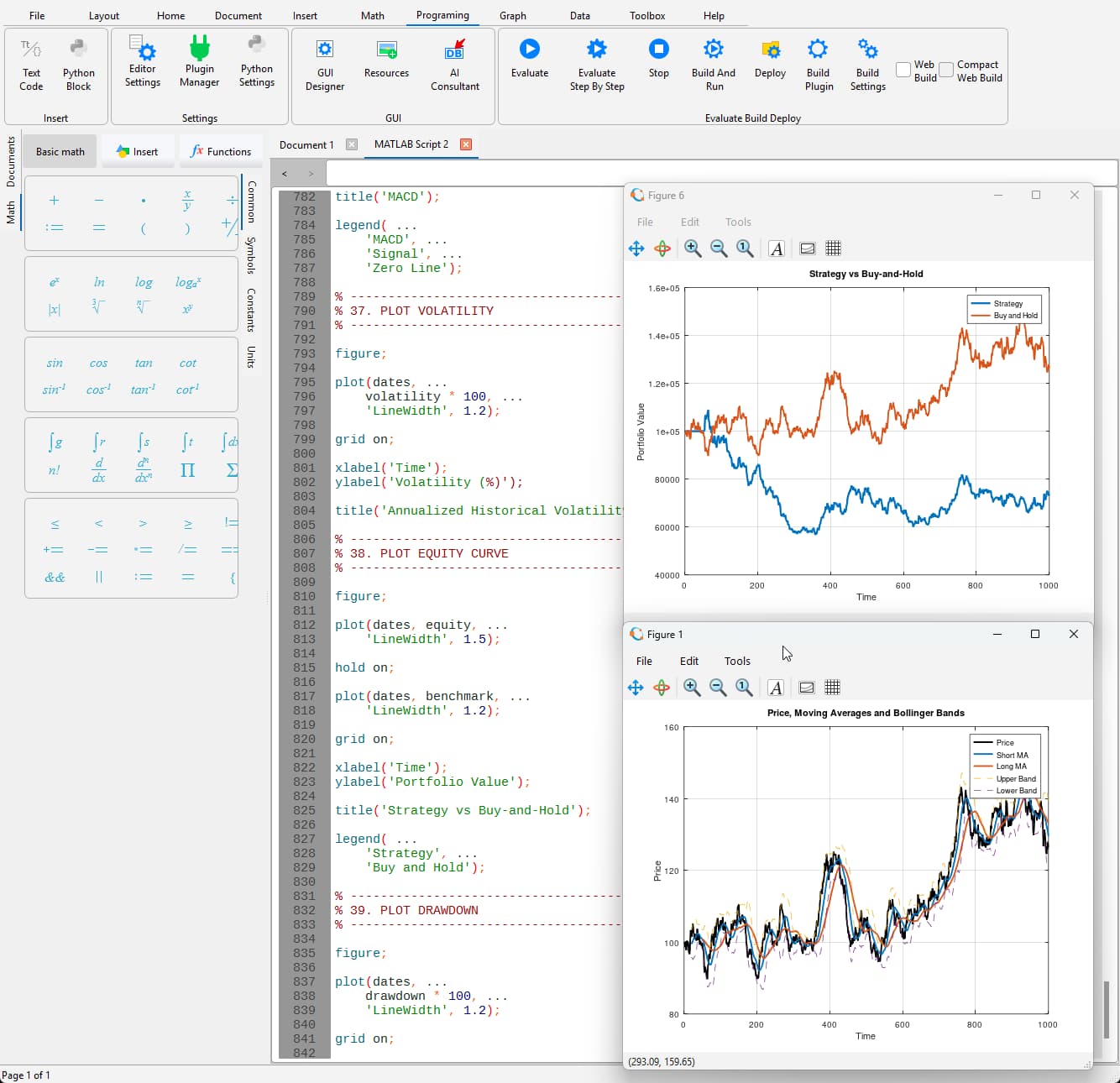
Task: Click Evaluate Step By Step icon
Action: coord(597,49)
